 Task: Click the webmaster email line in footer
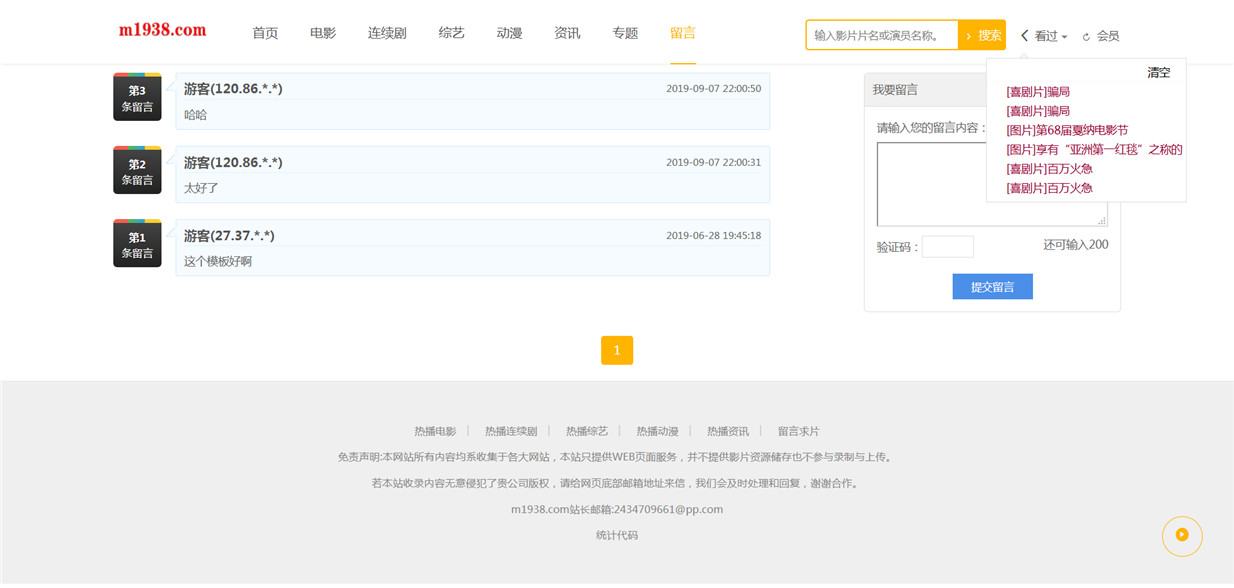click(617, 510)
